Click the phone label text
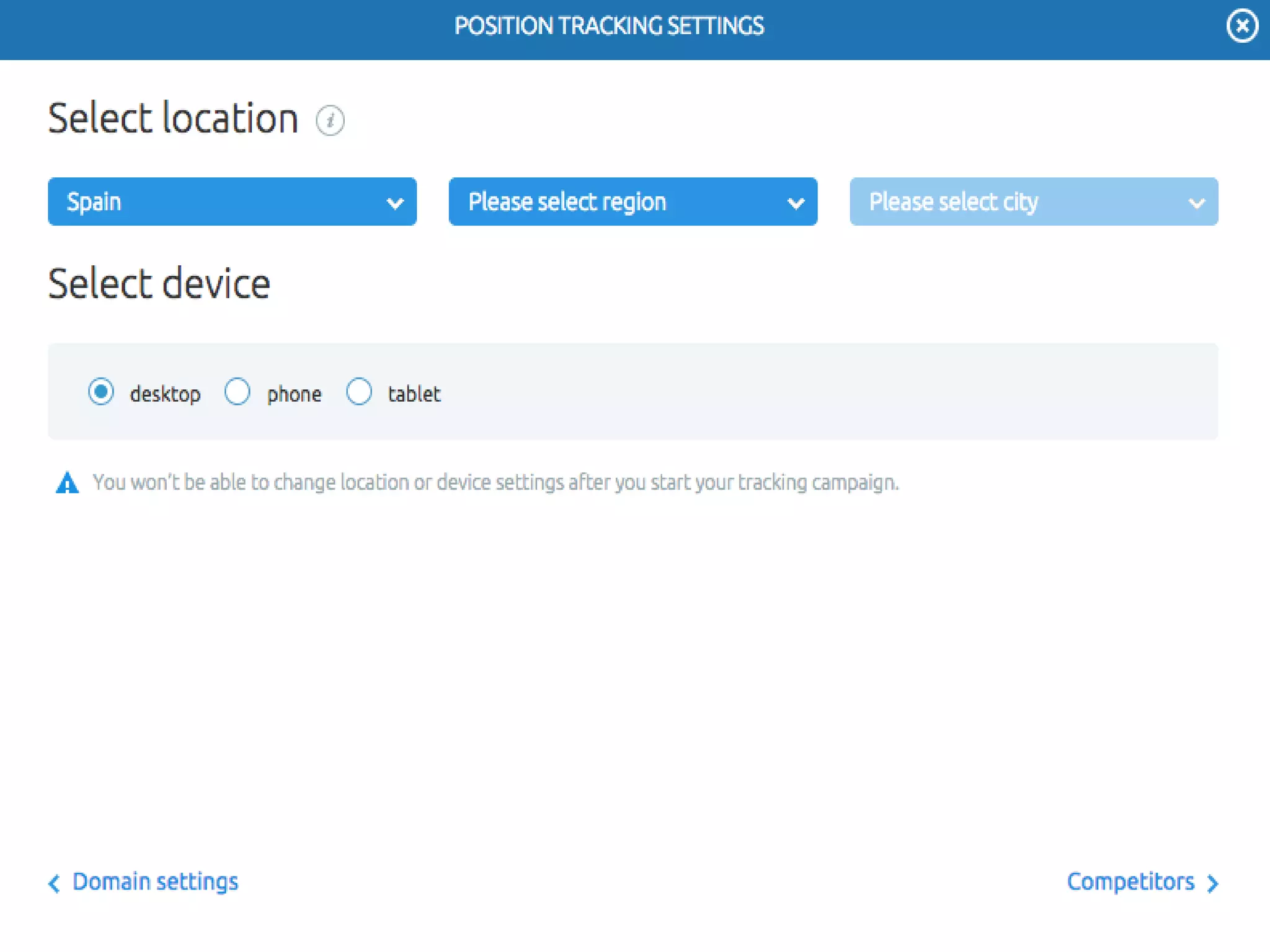Screen dimensions: 1270x952 pos(294,394)
